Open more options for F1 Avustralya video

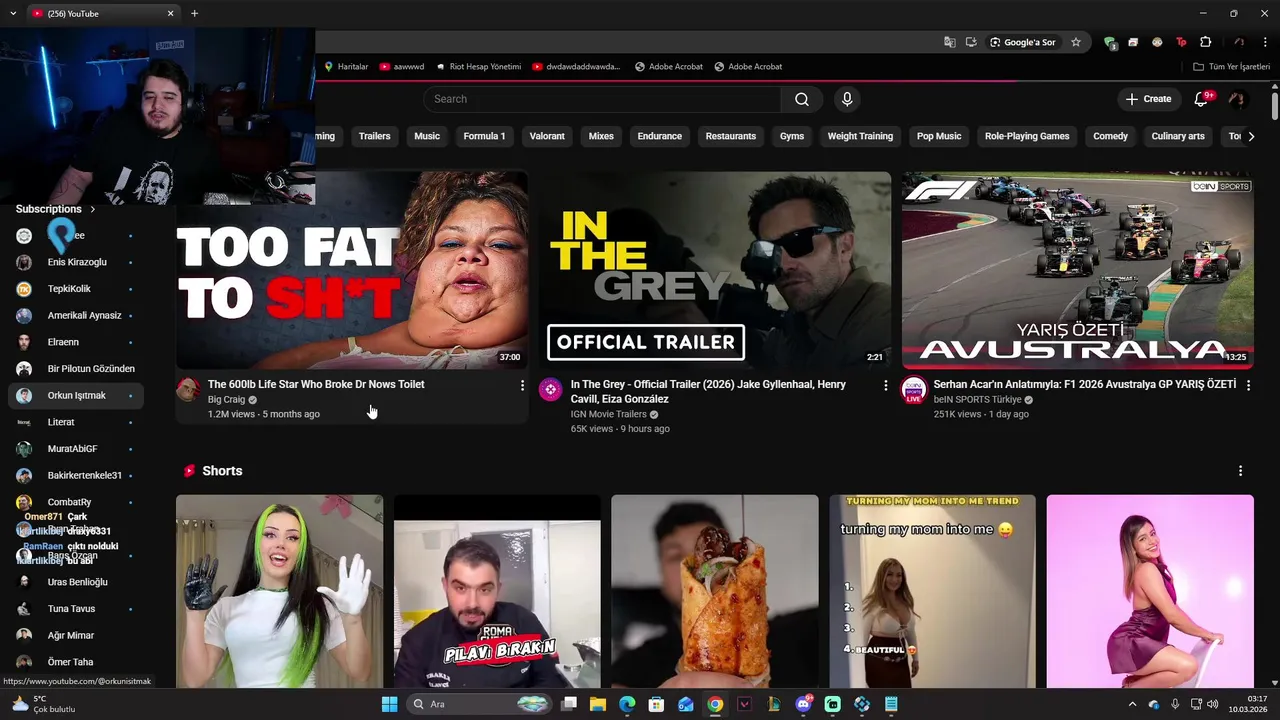click(1247, 385)
